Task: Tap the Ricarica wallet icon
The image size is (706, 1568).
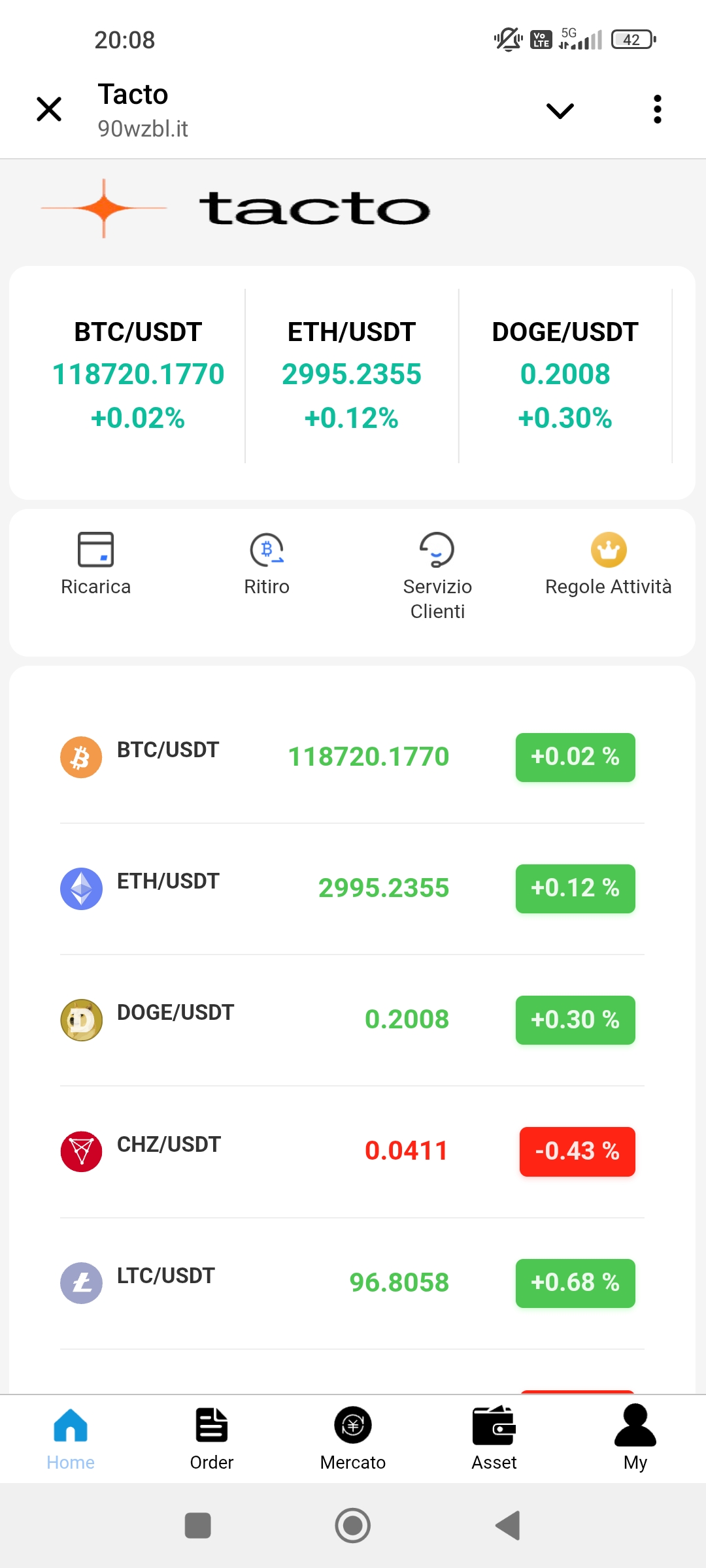Action: pyautogui.click(x=95, y=549)
